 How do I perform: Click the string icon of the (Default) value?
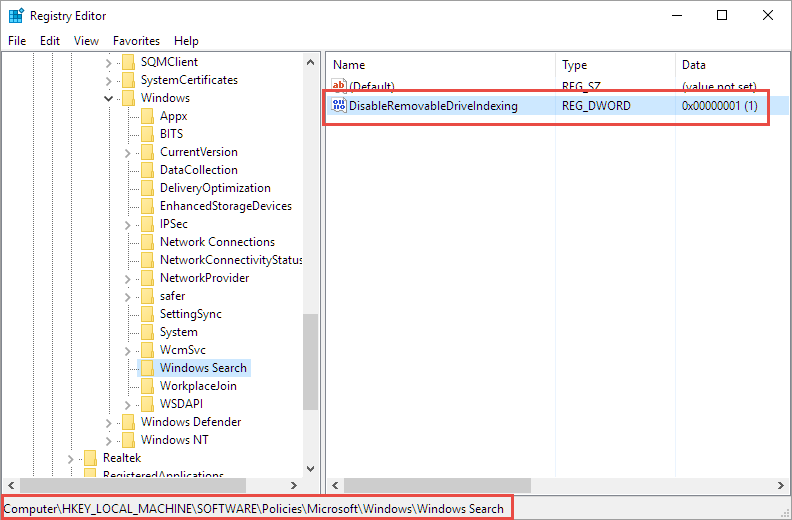(339, 87)
